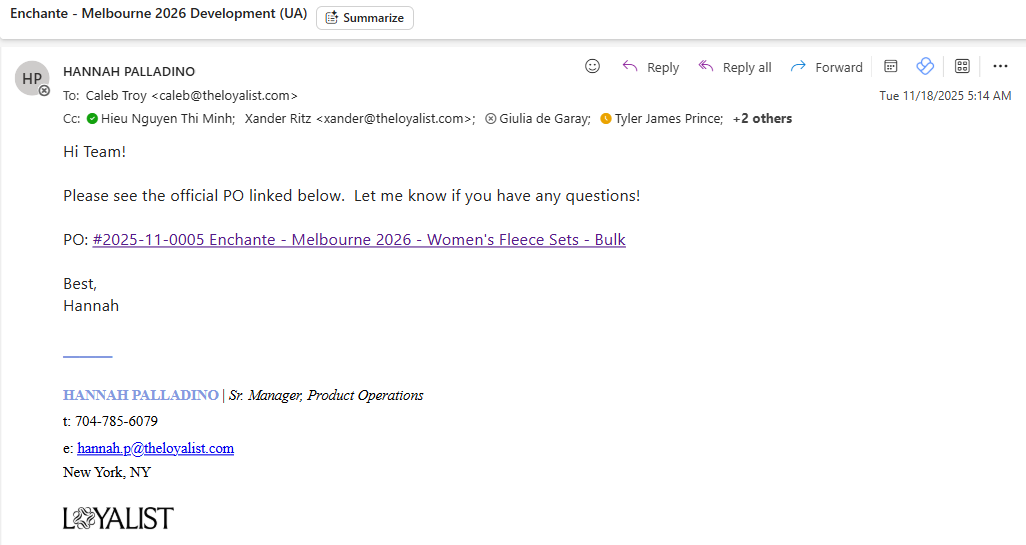1026x545 pixels.
Task: Open the Apps grid icon
Action: click(x=962, y=67)
